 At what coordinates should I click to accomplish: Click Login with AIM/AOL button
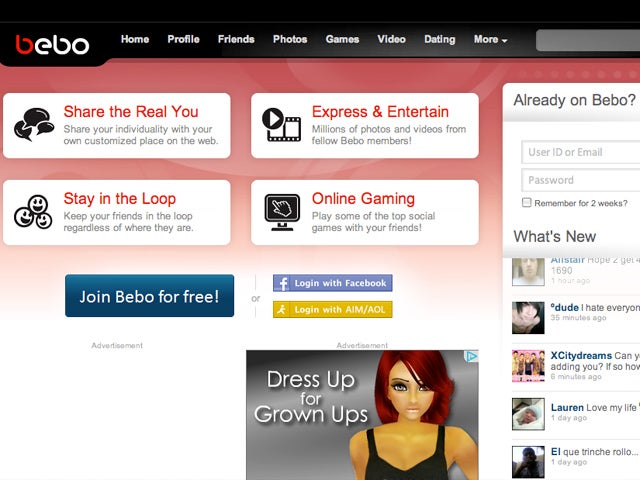[333, 309]
